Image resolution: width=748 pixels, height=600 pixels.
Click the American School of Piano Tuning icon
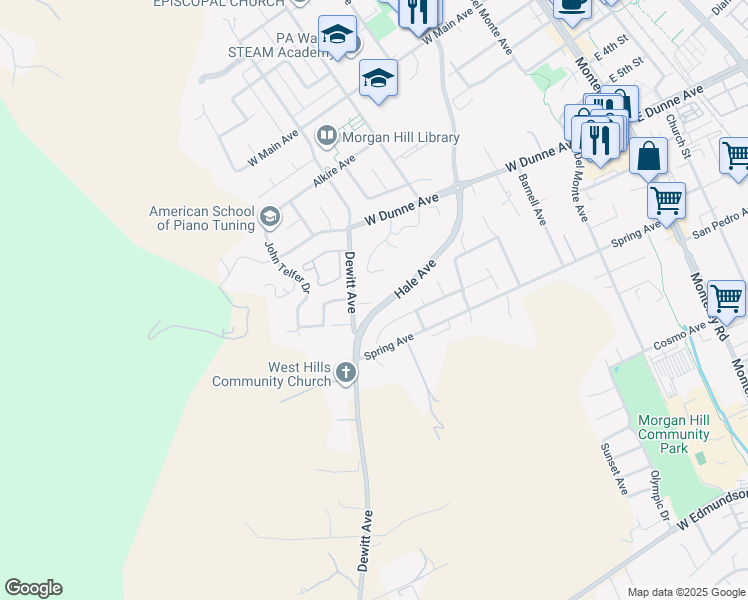[x=270, y=217]
